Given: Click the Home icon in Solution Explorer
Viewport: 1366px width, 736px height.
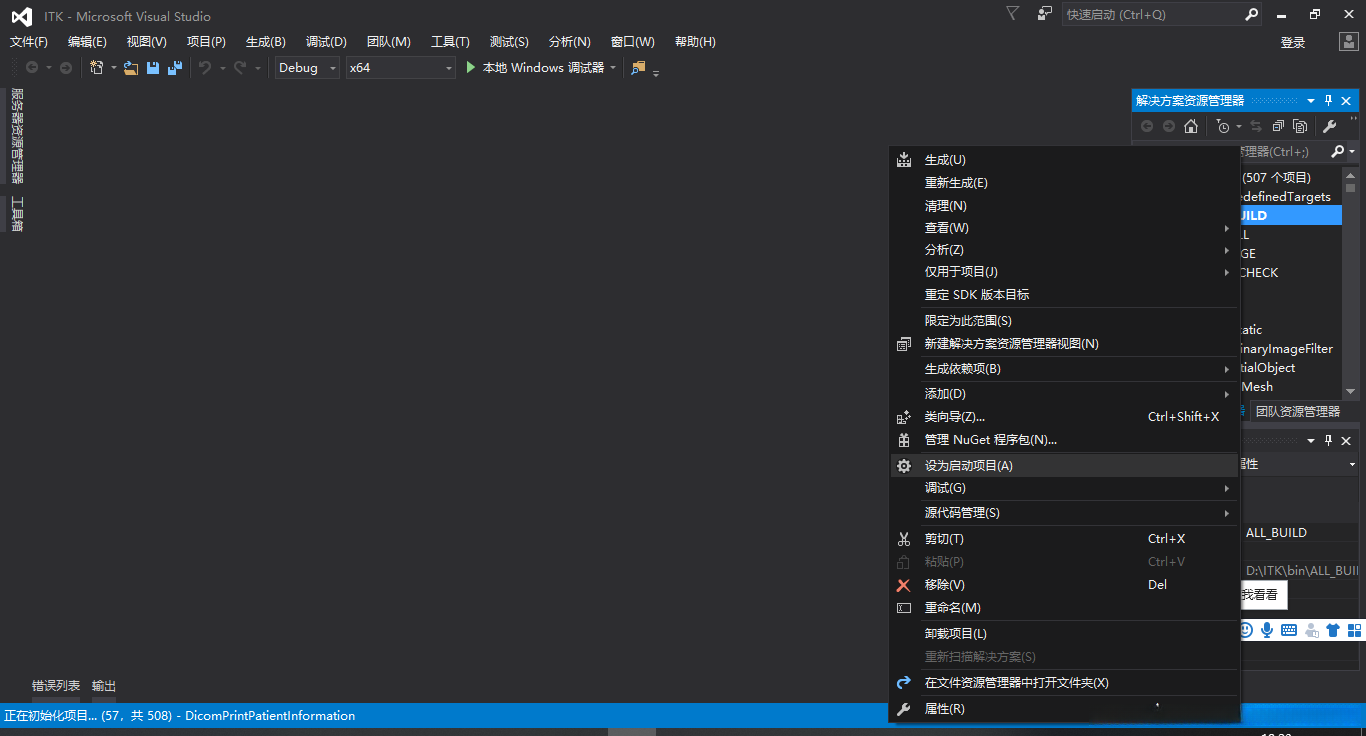Looking at the screenshot, I should [1191, 126].
